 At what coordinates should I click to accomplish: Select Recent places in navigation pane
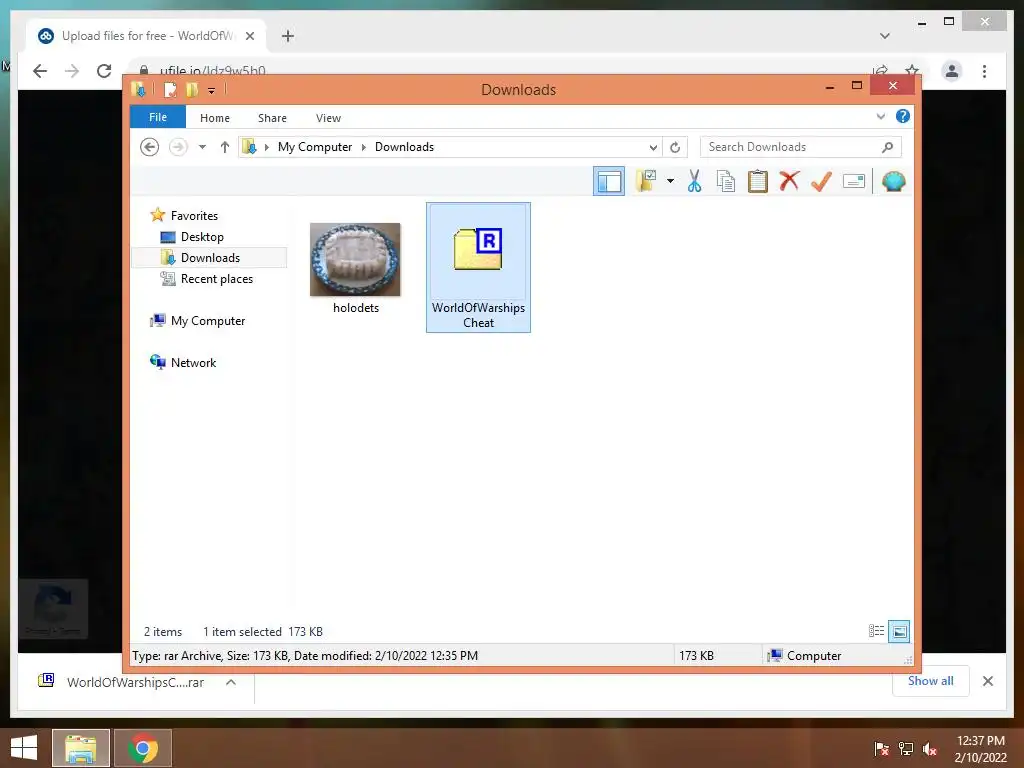click(x=217, y=279)
